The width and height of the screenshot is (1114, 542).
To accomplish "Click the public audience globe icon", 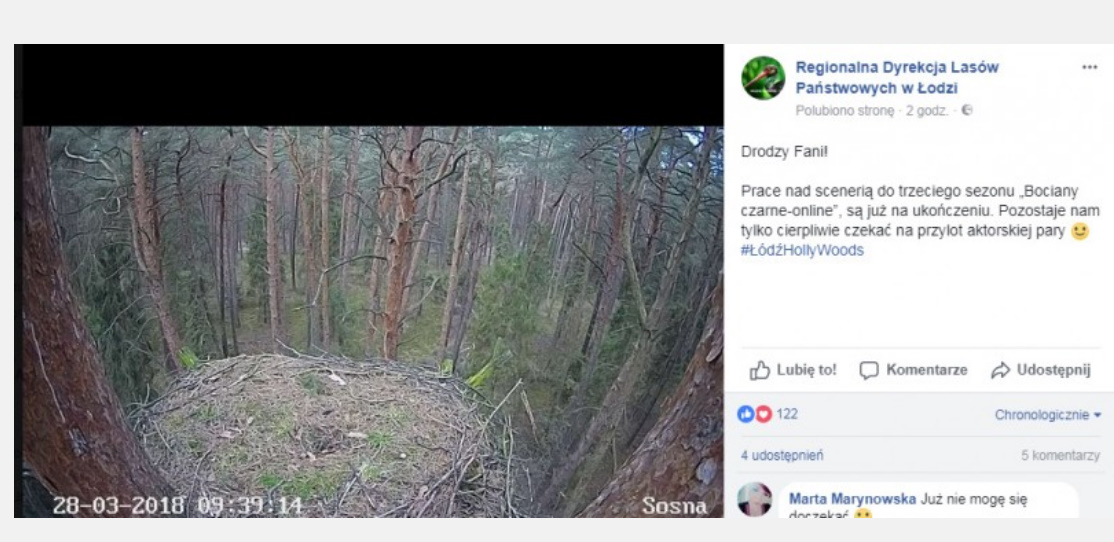I will click(967, 110).
